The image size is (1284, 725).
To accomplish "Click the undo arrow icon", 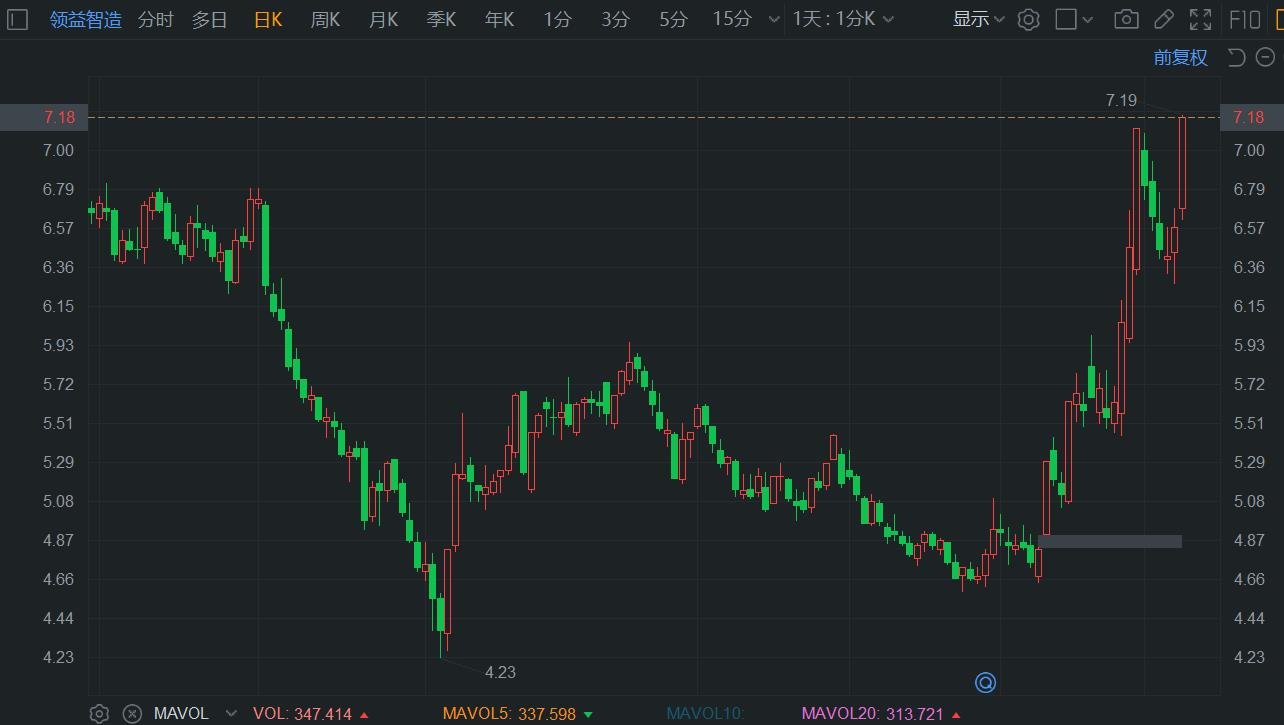I will 1236,57.
